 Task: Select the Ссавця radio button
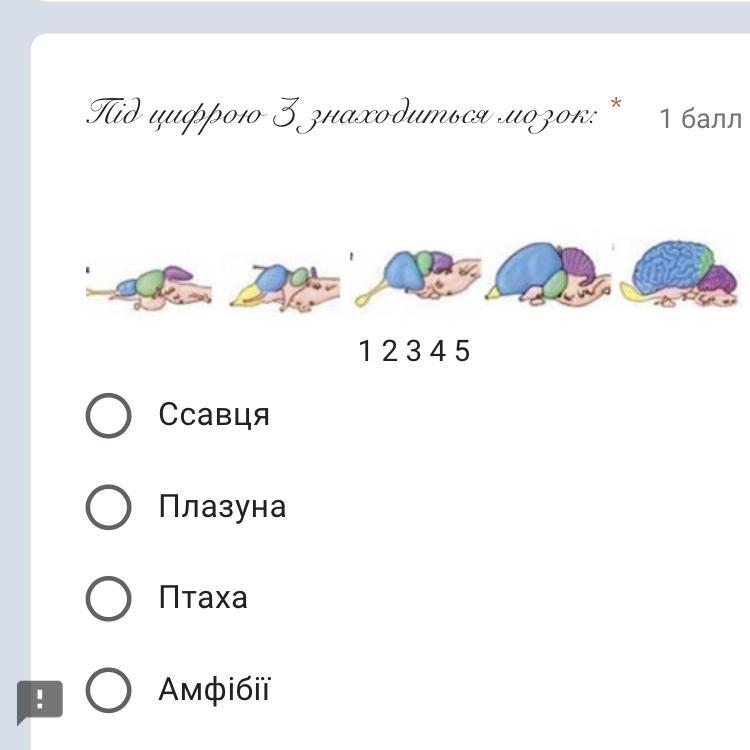108,415
